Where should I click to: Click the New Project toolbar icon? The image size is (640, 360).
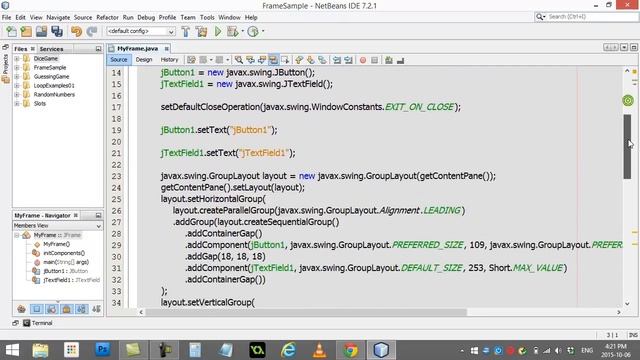[26, 31]
